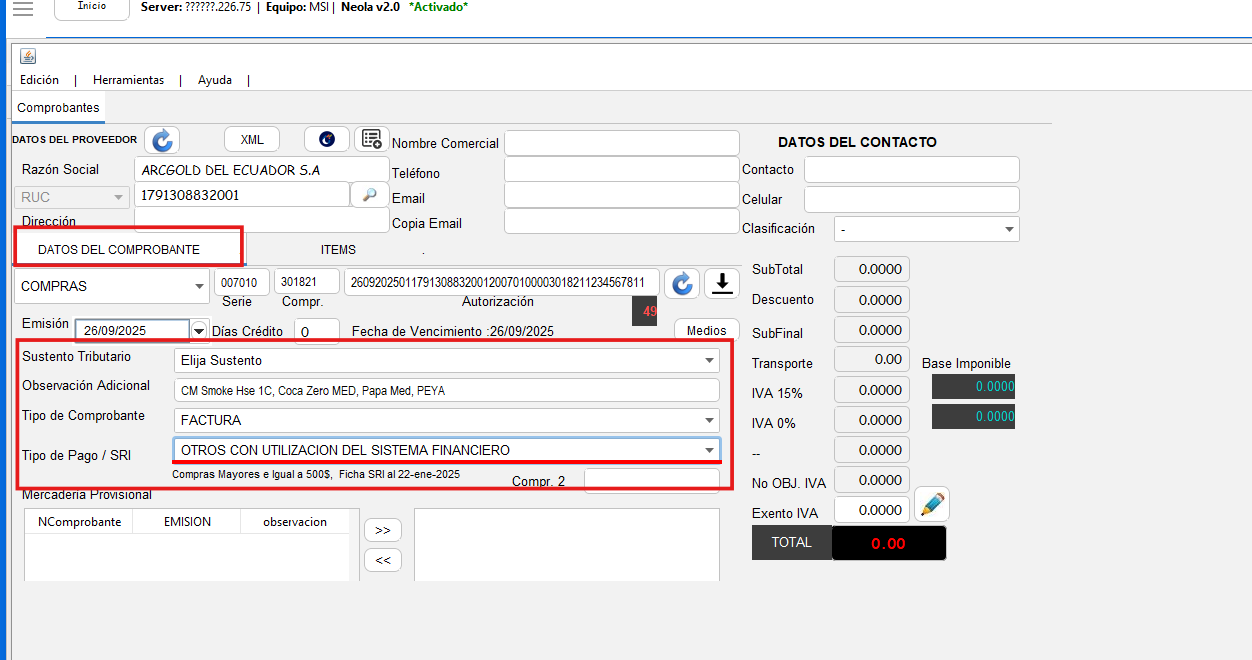Click the XML button
Viewport: 1252px width, 660px height.
(x=252, y=140)
